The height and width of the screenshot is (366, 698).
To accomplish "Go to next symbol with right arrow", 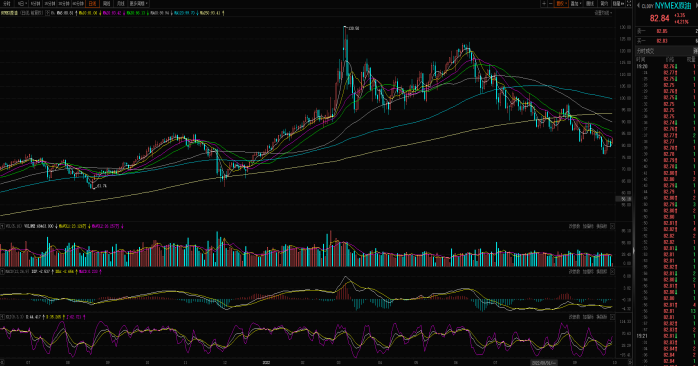I will [696, 6].
